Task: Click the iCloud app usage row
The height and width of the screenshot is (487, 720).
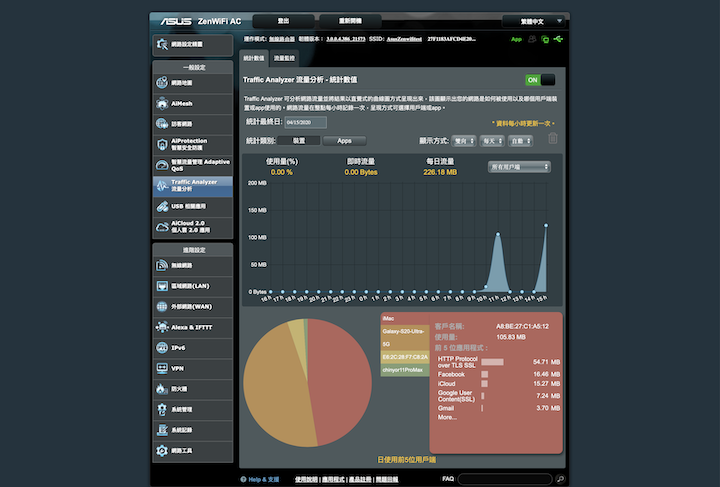Action: 499,384
